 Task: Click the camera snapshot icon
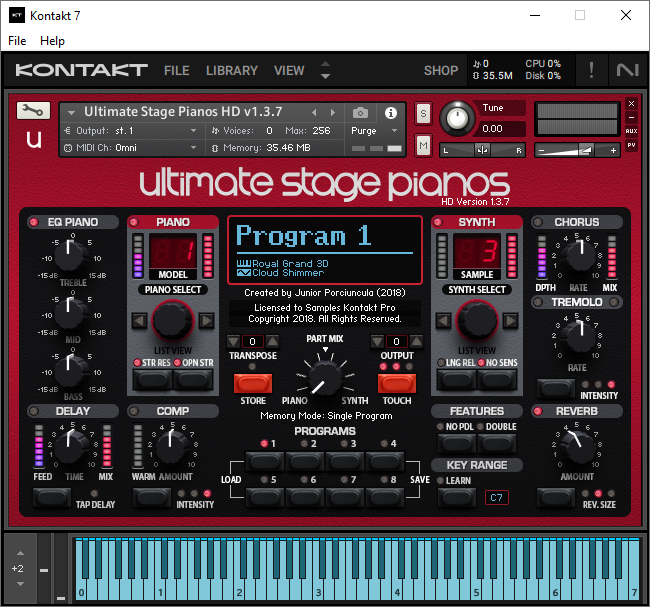point(360,113)
